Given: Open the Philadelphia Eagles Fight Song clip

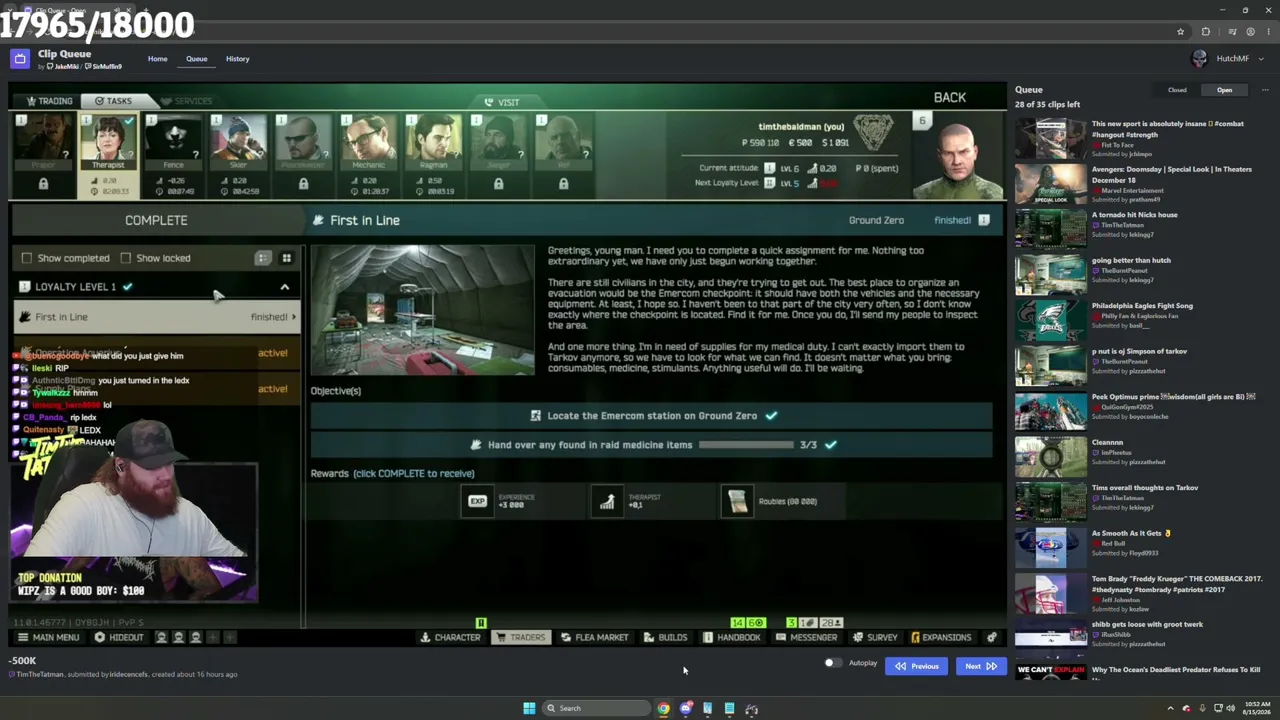Looking at the screenshot, I should click(x=1141, y=320).
